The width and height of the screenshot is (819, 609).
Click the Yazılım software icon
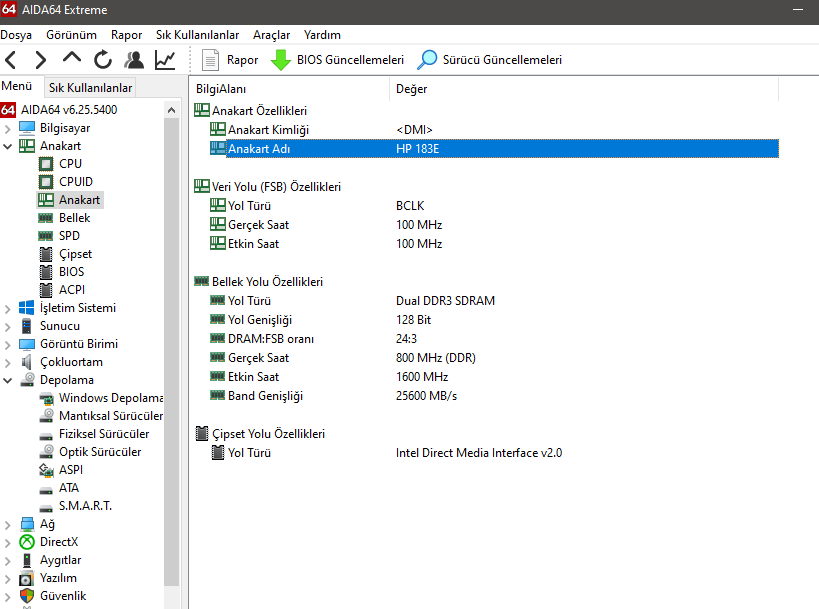coord(26,579)
